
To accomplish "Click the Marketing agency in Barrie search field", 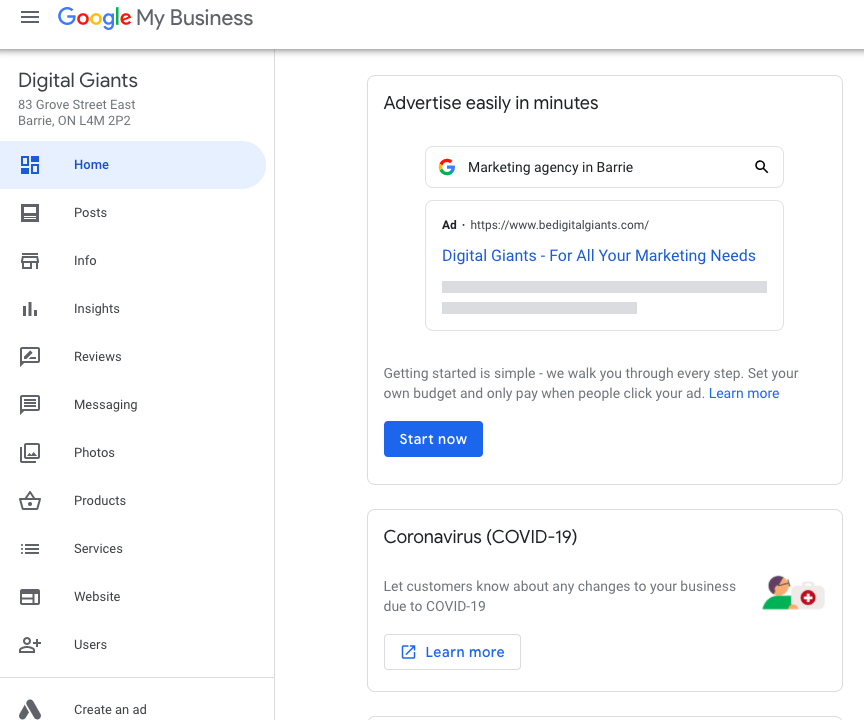I will [604, 167].
